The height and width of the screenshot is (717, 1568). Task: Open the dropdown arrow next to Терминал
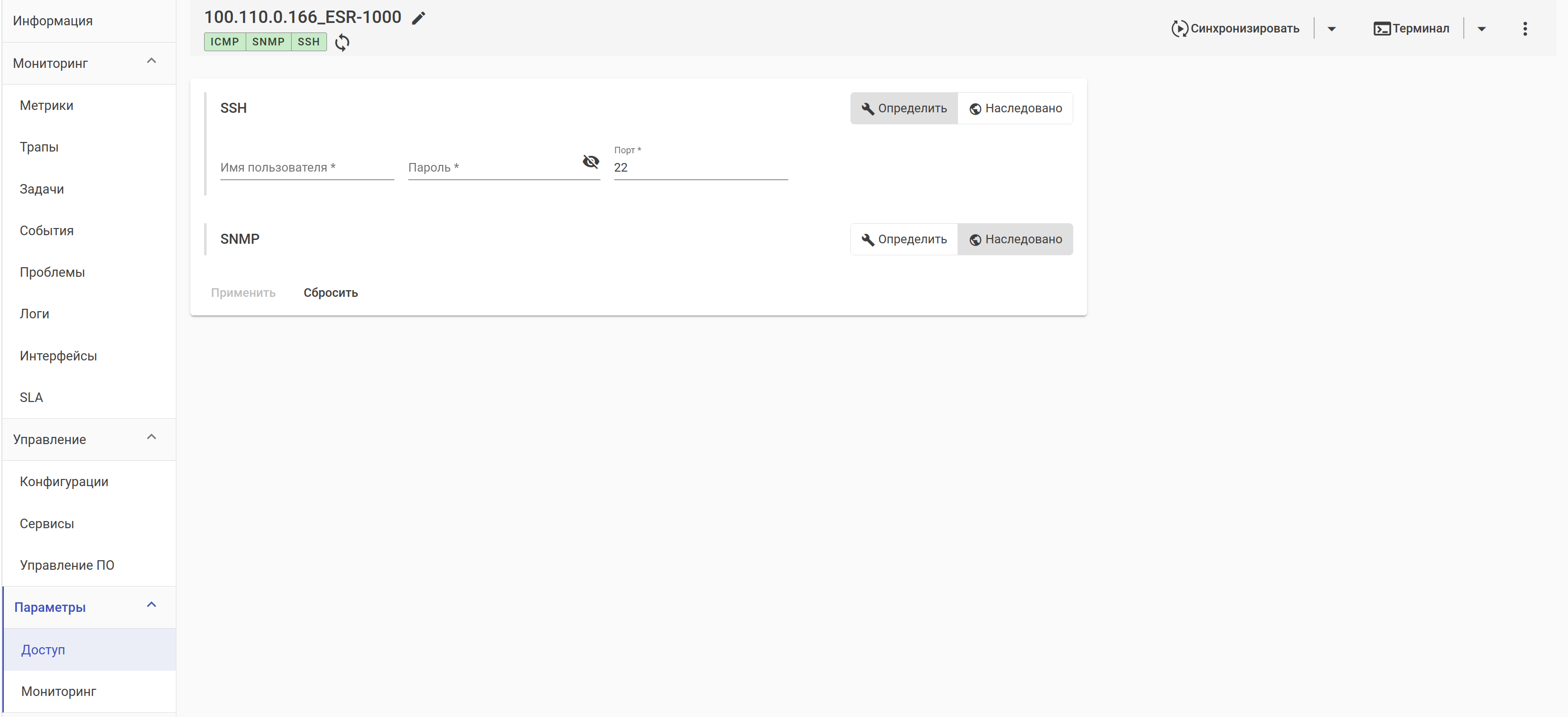pos(1481,29)
